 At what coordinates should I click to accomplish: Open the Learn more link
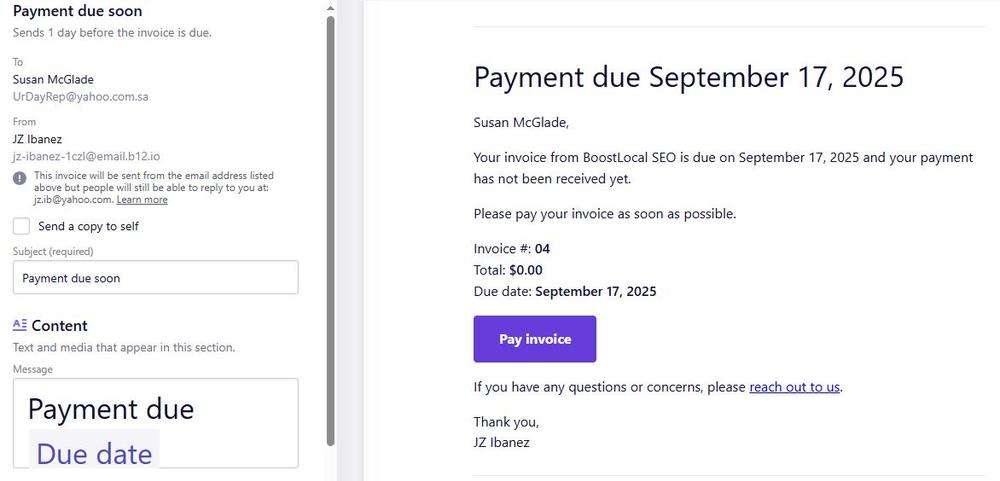(142, 200)
